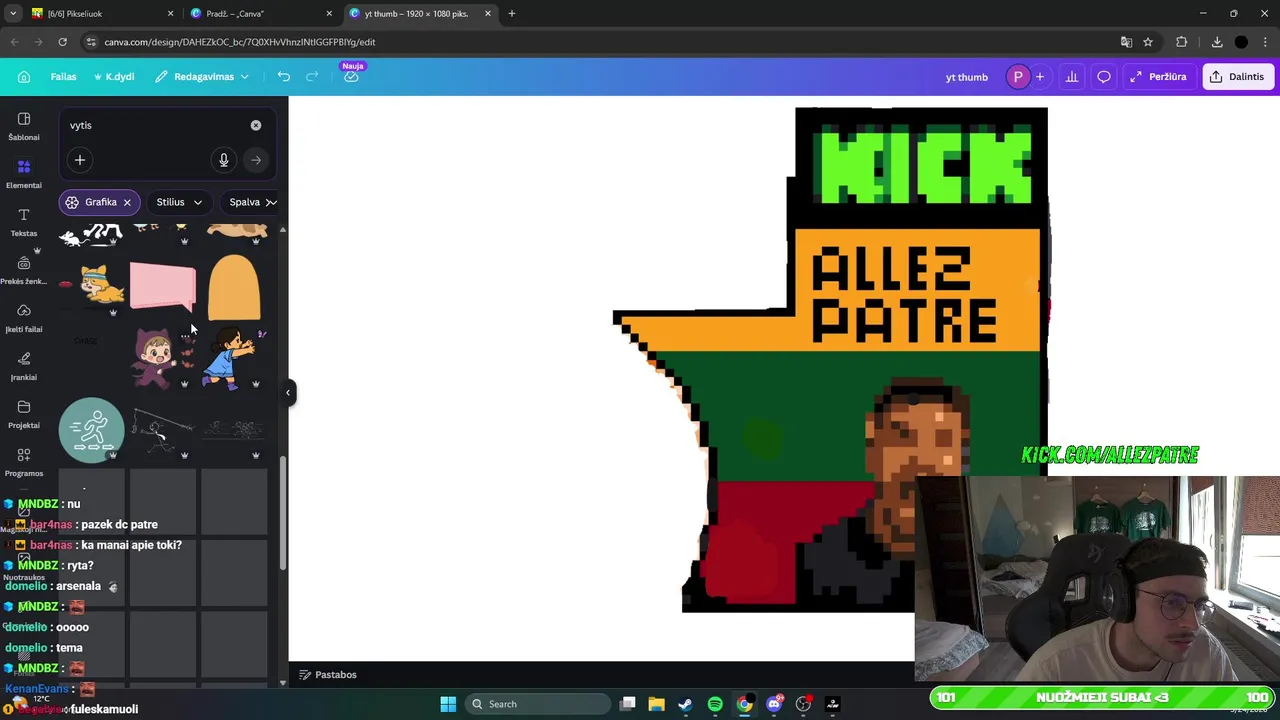Open browser downloads icon
The image size is (1280, 720).
[1217, 42]
